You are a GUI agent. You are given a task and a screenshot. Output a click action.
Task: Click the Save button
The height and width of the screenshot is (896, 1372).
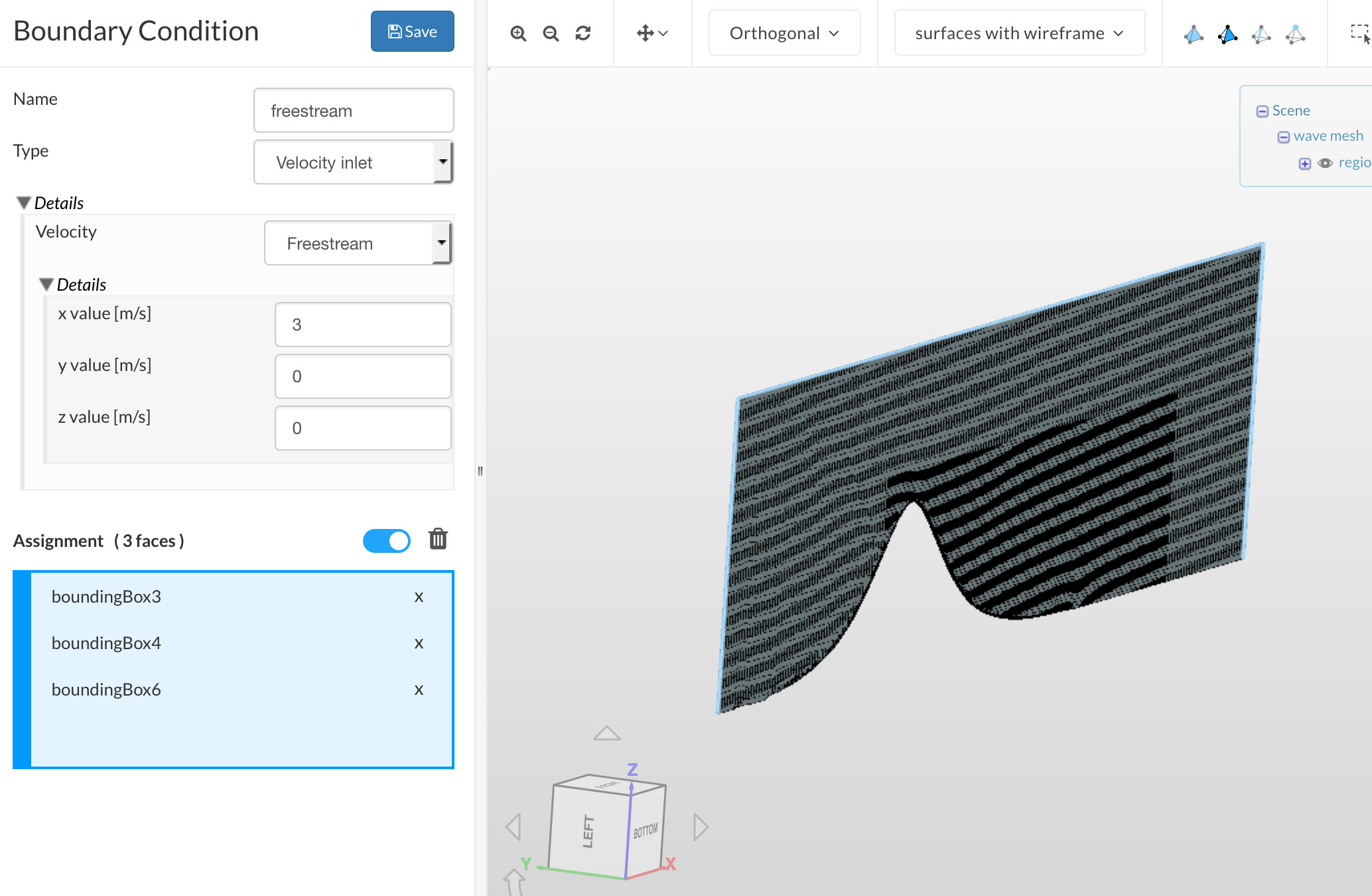pos(412,31)
